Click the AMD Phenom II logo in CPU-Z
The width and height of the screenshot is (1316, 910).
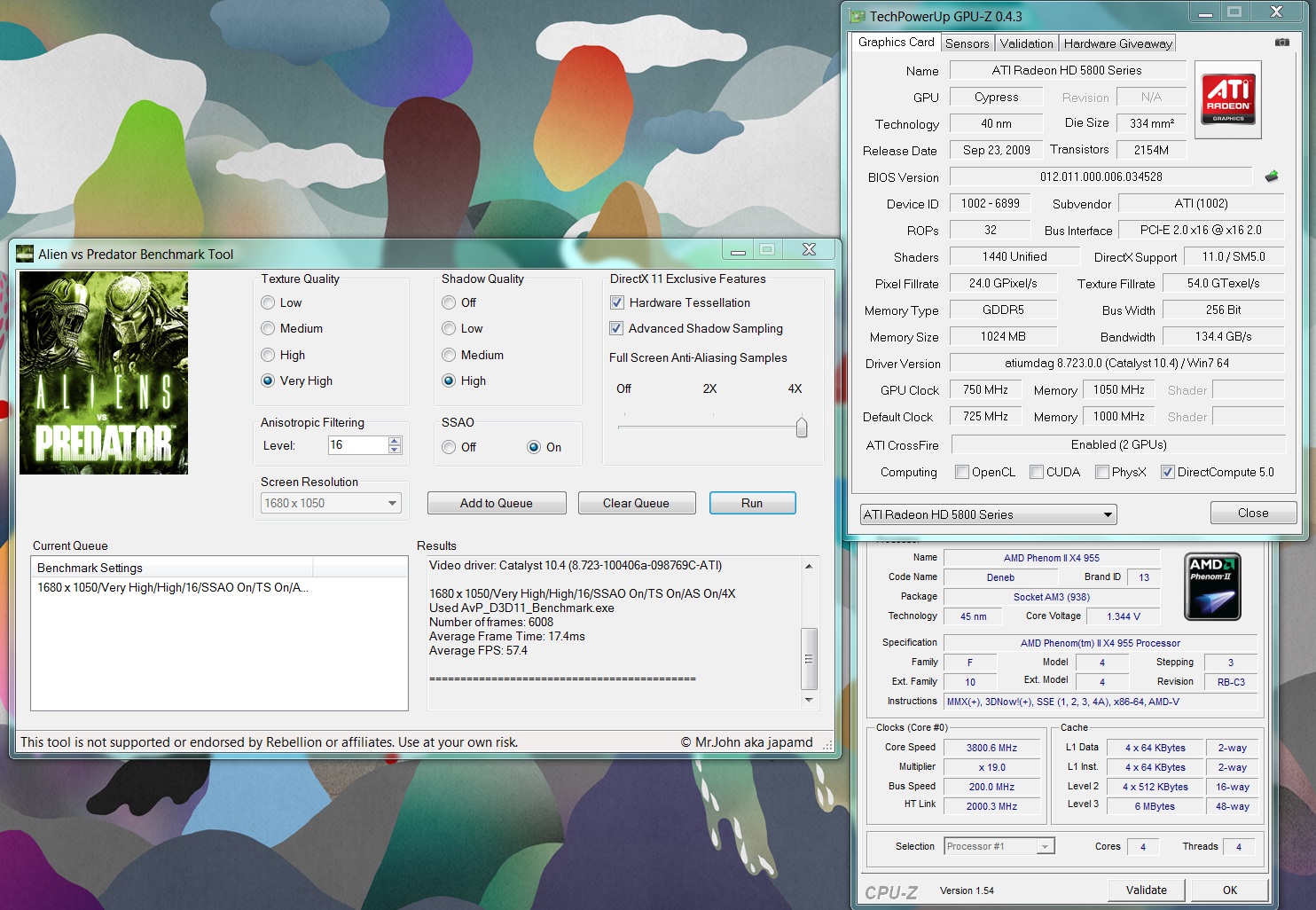[x=1212, y=586]
